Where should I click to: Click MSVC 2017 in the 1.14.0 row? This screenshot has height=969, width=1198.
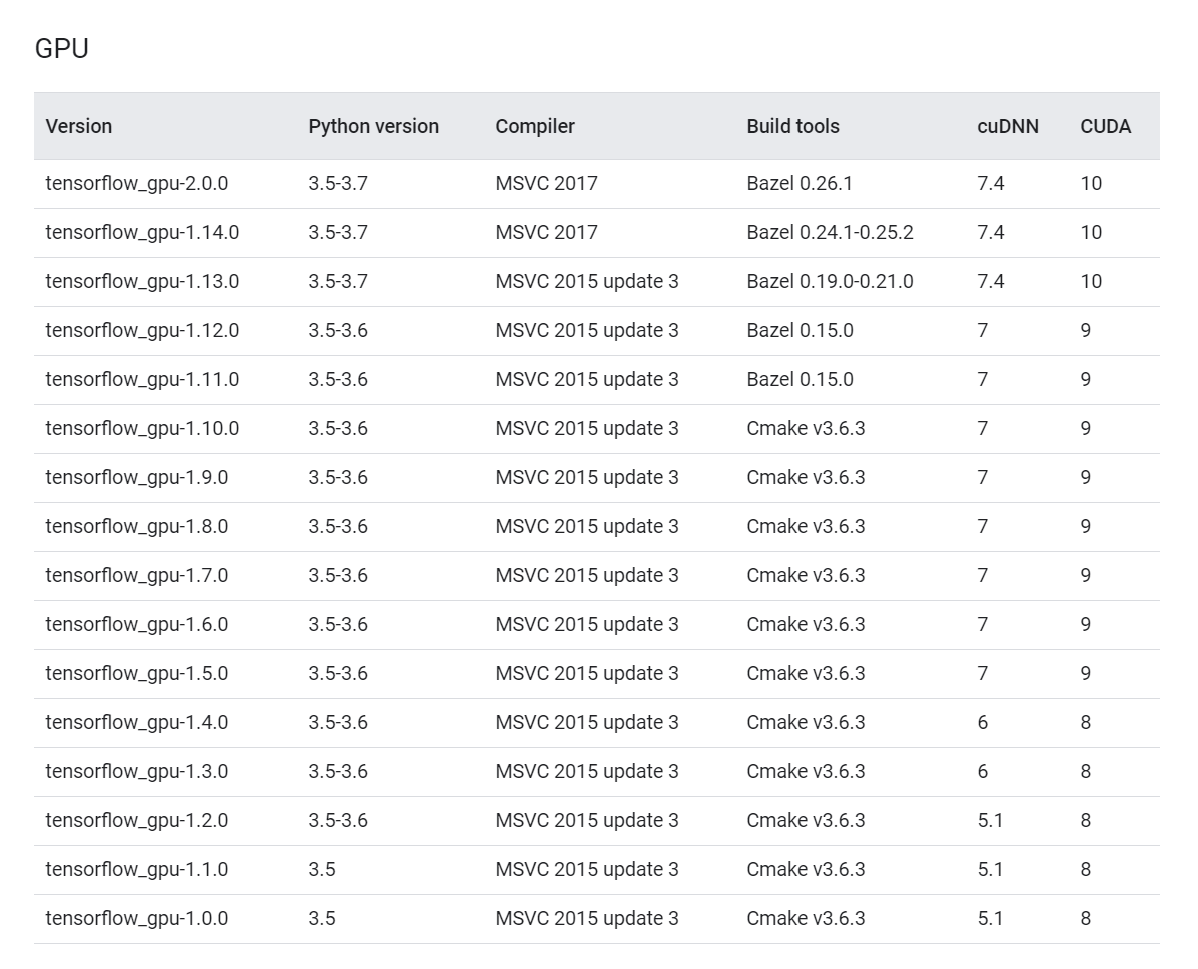tap(546, 232)
